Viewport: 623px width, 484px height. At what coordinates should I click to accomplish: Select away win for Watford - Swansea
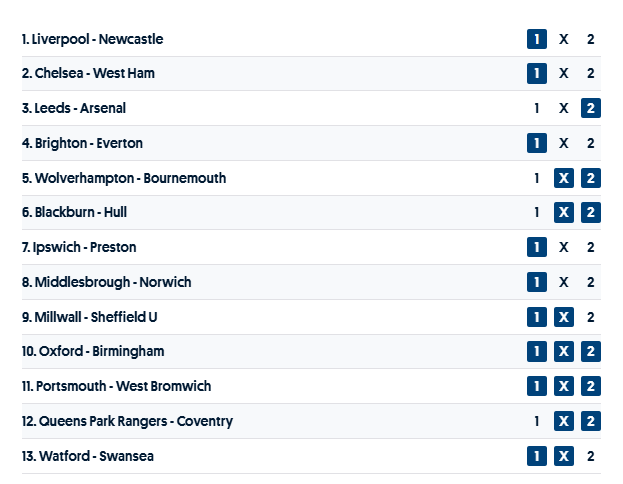tap(591, 456)
